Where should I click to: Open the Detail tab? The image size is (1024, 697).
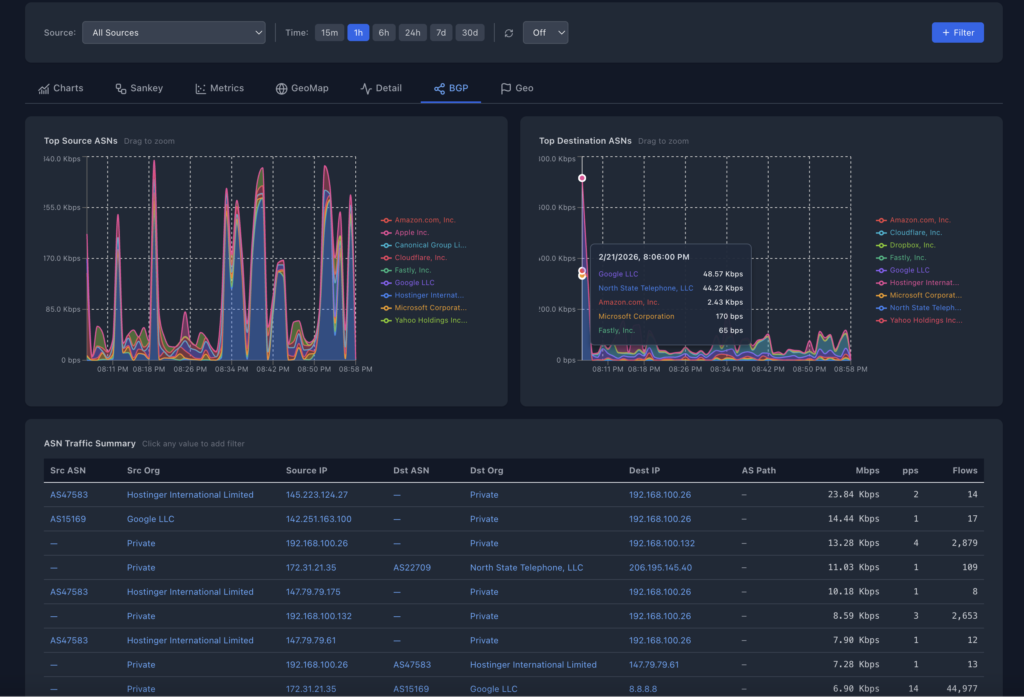pyautogui.click(x=381, y=88)
